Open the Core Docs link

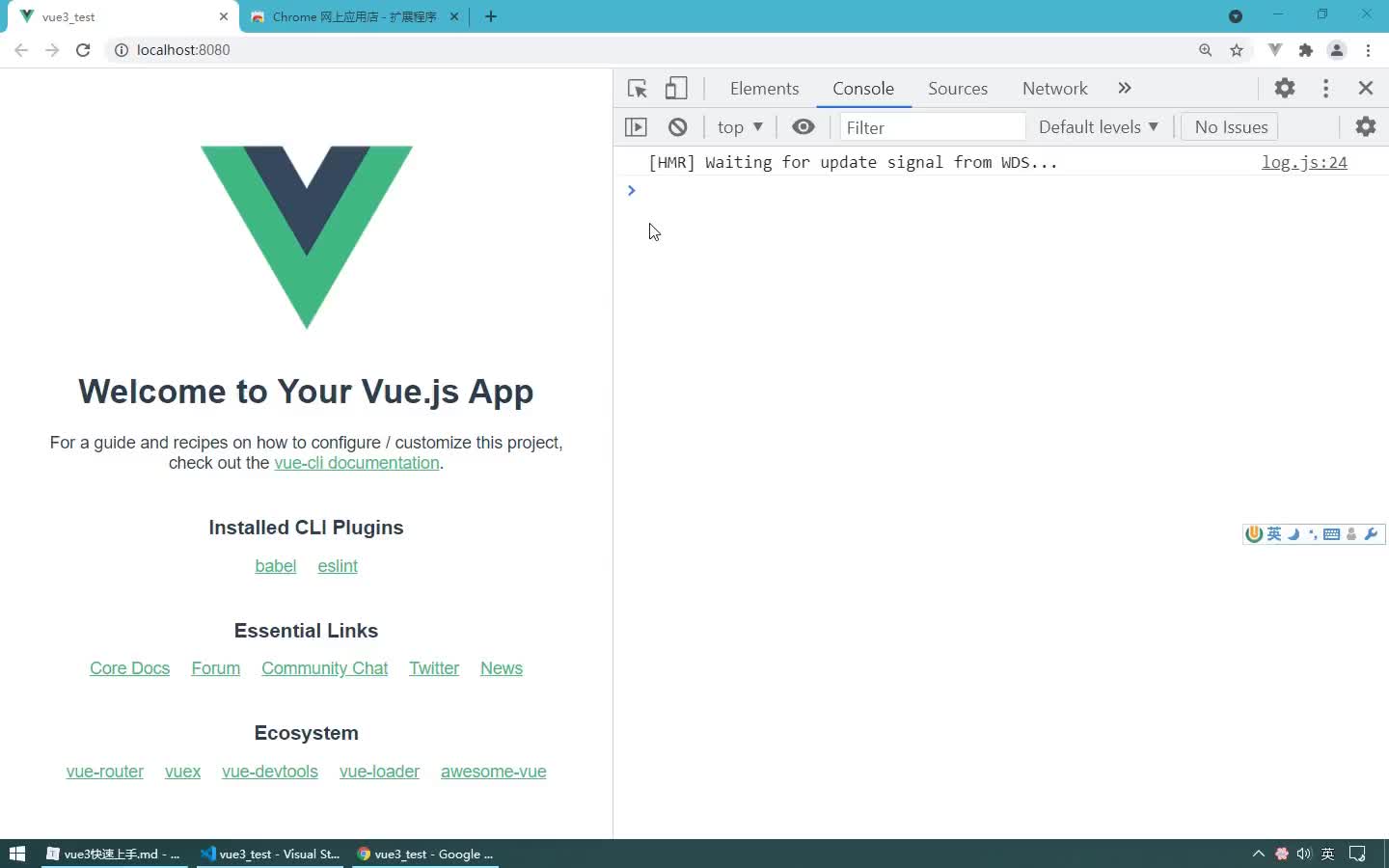point(129,668)
